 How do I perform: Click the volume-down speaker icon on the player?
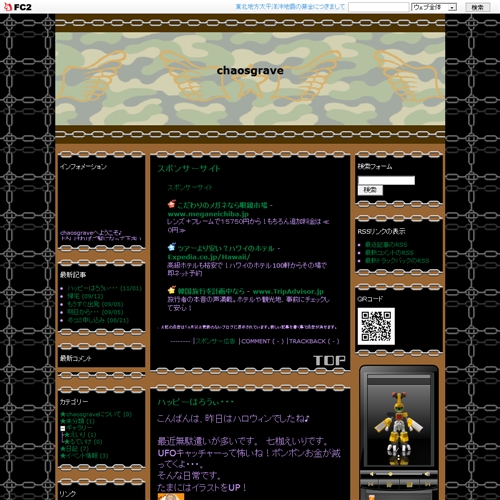372,474
